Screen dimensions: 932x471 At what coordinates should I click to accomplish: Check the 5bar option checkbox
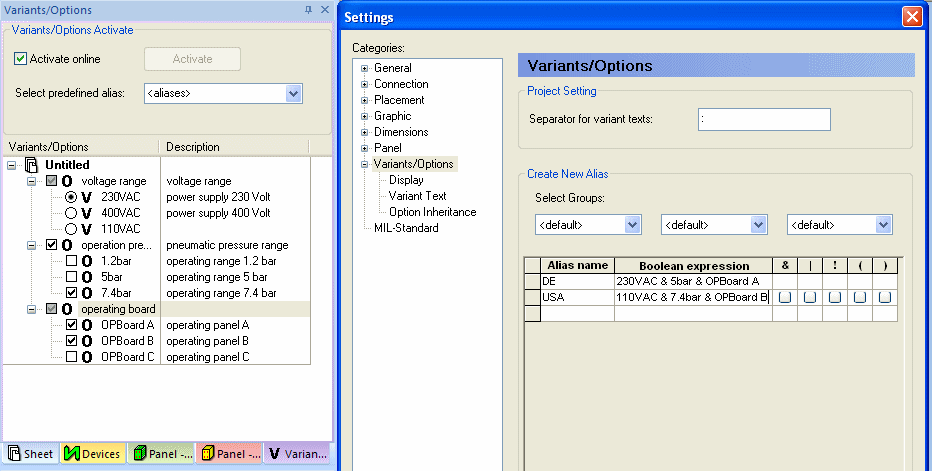tap(71, 277)
